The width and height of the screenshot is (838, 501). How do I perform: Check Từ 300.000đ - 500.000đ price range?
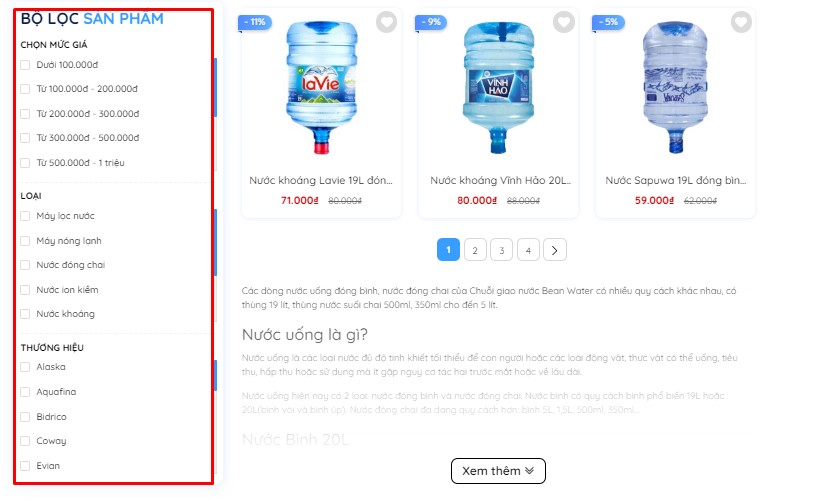click(25, 138)
